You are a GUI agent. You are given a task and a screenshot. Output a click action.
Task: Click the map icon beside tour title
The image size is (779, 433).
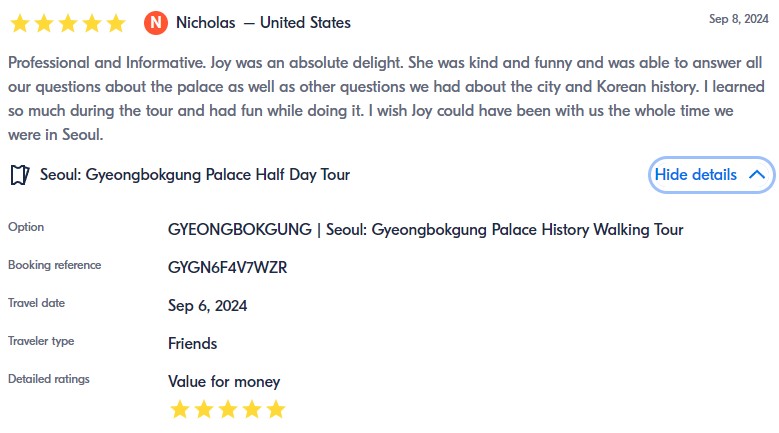click(x=19, y=175)
